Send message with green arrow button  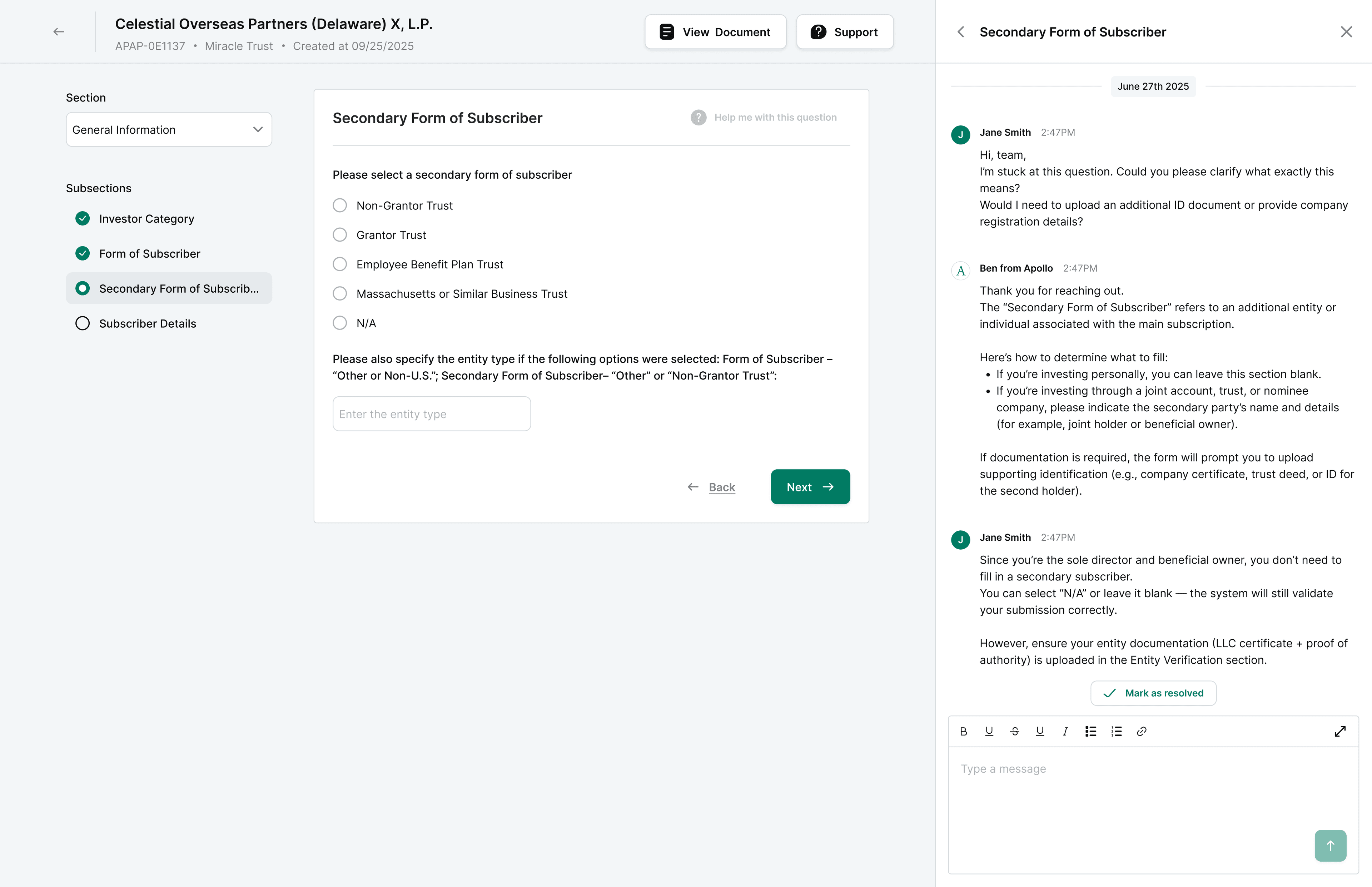coord(1330,846)
